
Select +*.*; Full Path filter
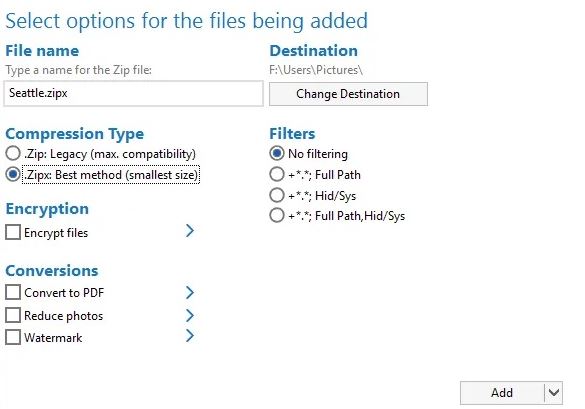pyautogui.click(x=276, y=174)
